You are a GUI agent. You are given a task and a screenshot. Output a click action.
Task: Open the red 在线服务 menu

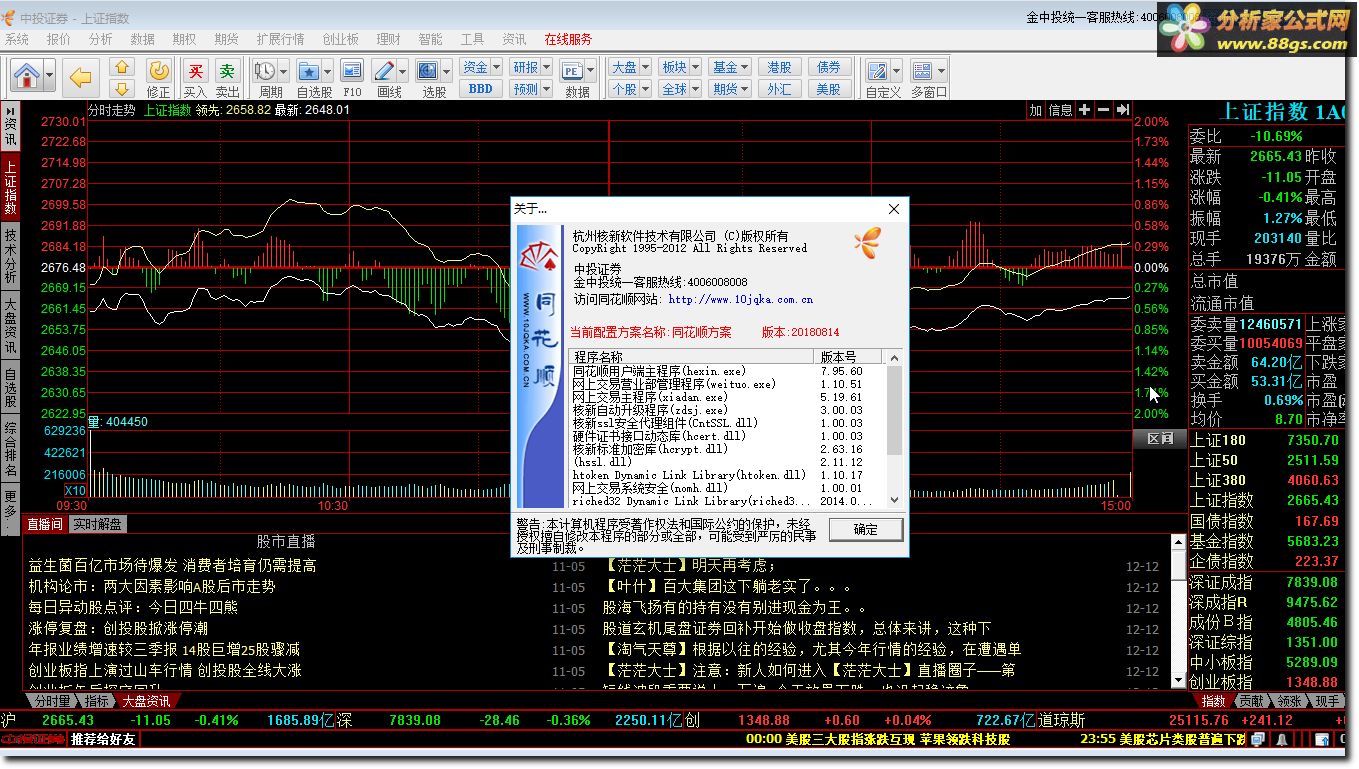tap(568, 39)
